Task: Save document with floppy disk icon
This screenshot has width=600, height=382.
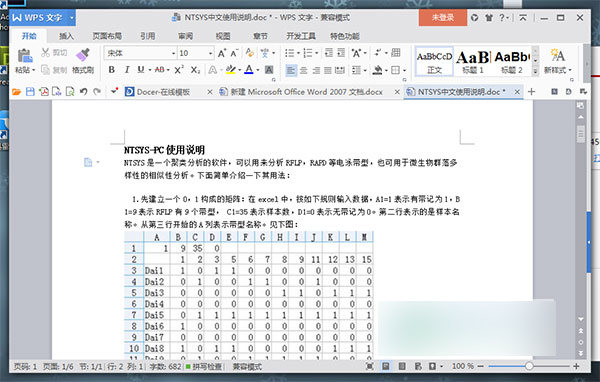Action: 30,92
